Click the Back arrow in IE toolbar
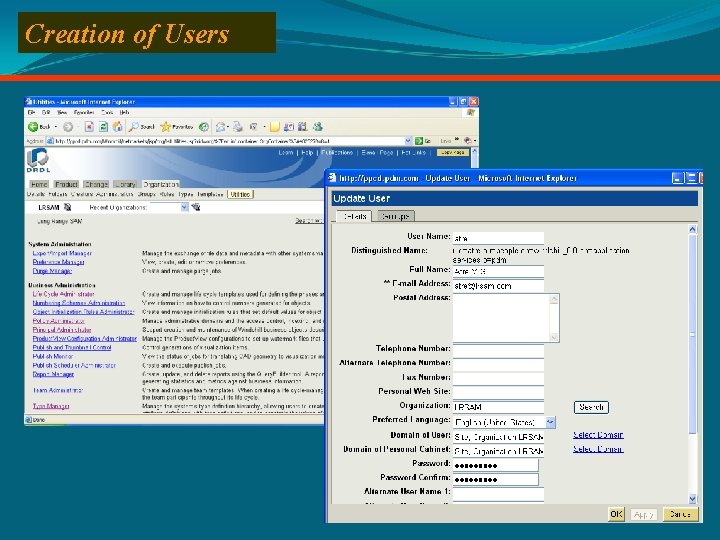 pyautogui.click(x=33, y=127)
